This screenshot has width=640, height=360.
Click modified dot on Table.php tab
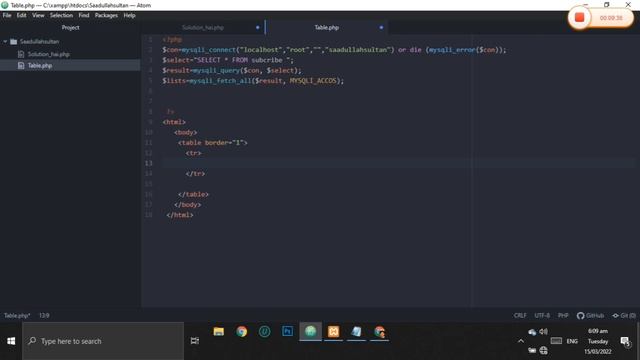click(381, 27)
